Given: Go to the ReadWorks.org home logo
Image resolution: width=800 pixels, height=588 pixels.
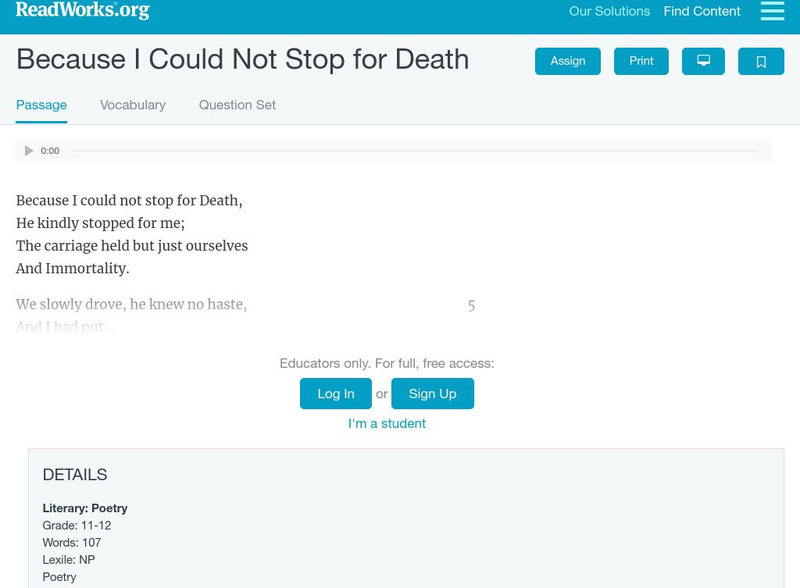Looking at the screenshot, I should (x=83, y=10).
